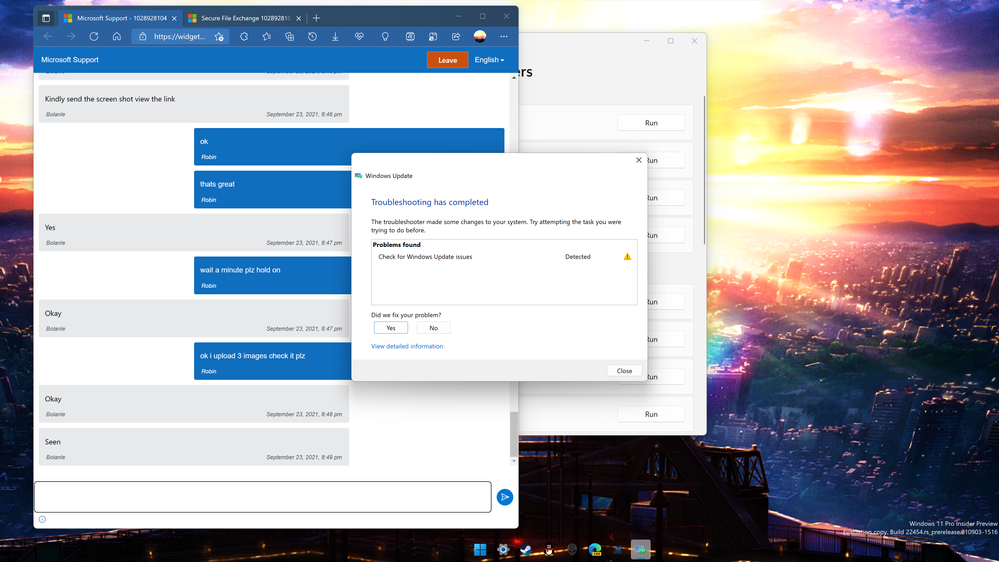Open the browser profile avatar
Image resolution: width=999 pixels, height=562 pixels.
coord(480,36)
